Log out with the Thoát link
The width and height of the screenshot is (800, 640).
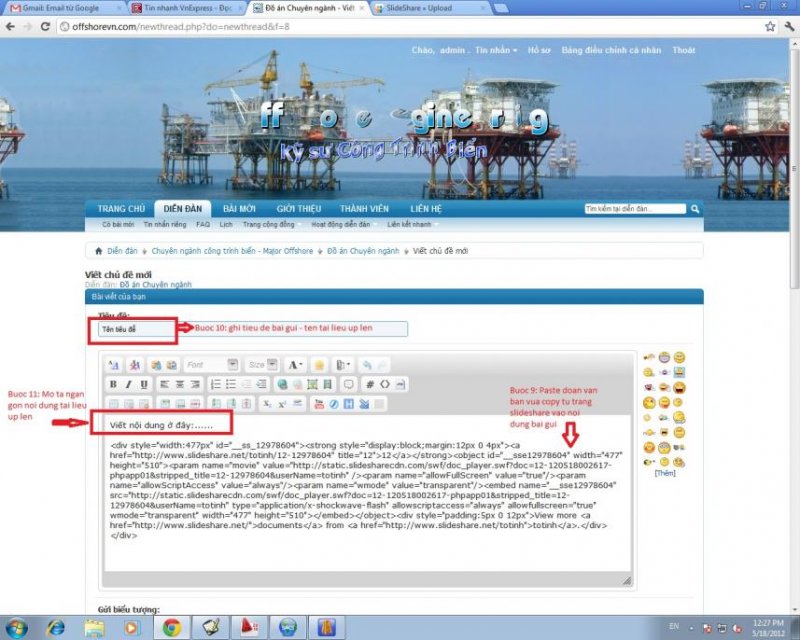coord(684,50)
